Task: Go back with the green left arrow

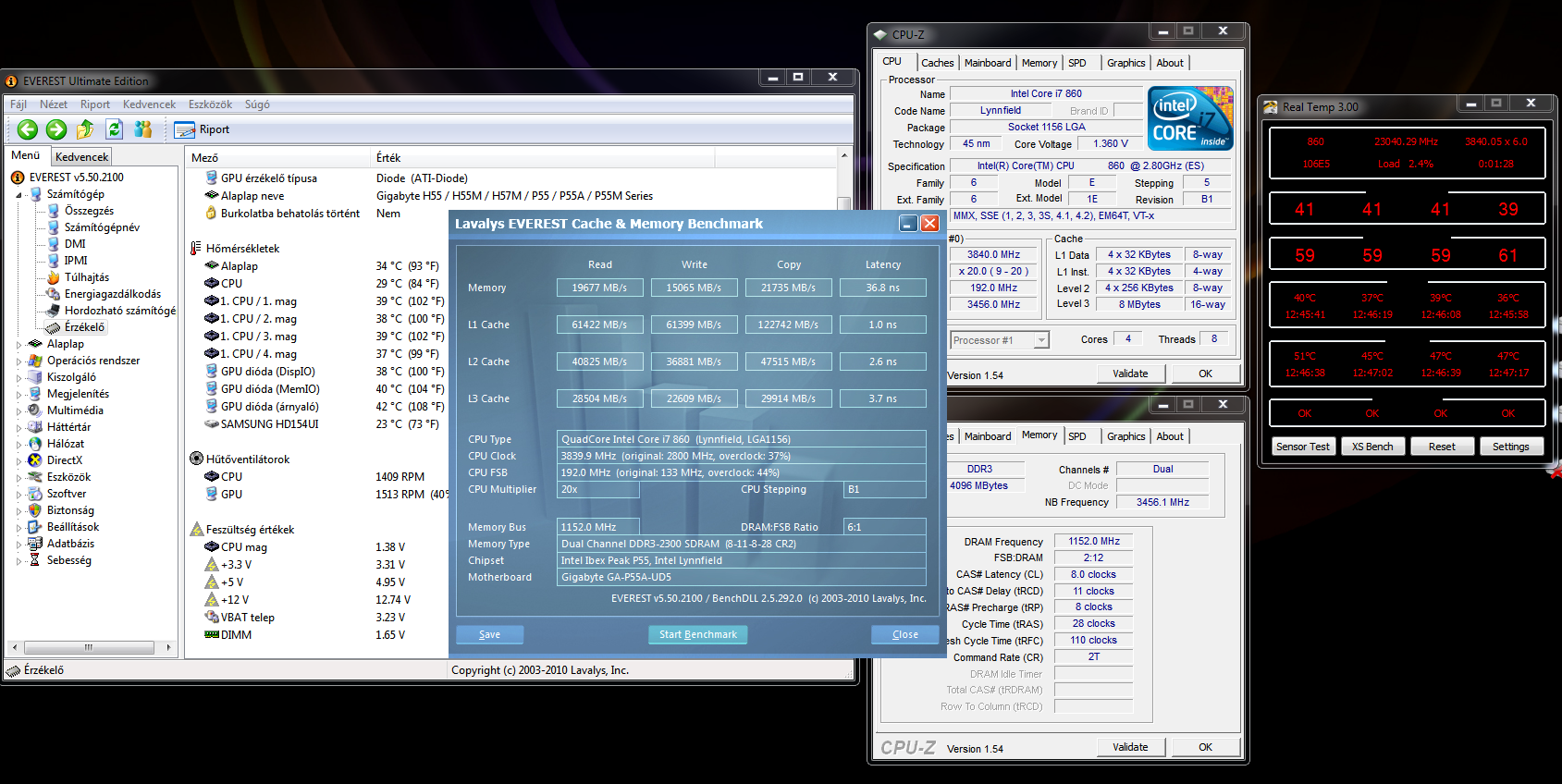Action: click(28, 129)
